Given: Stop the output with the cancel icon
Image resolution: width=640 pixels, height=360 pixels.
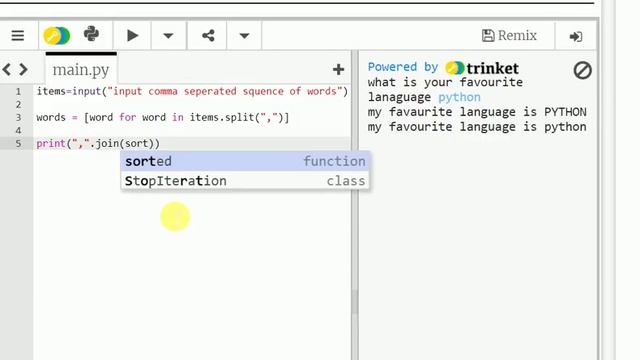Looking at the screenshot, I should tap(582, 71).
